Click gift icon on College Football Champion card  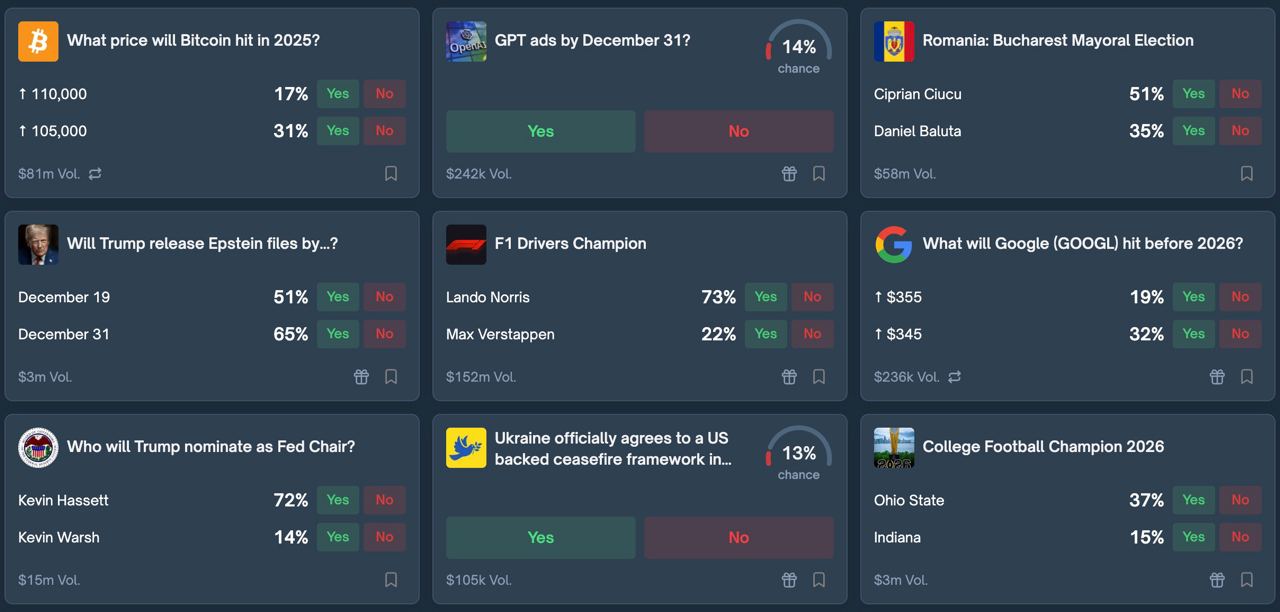pos(1217,580)
